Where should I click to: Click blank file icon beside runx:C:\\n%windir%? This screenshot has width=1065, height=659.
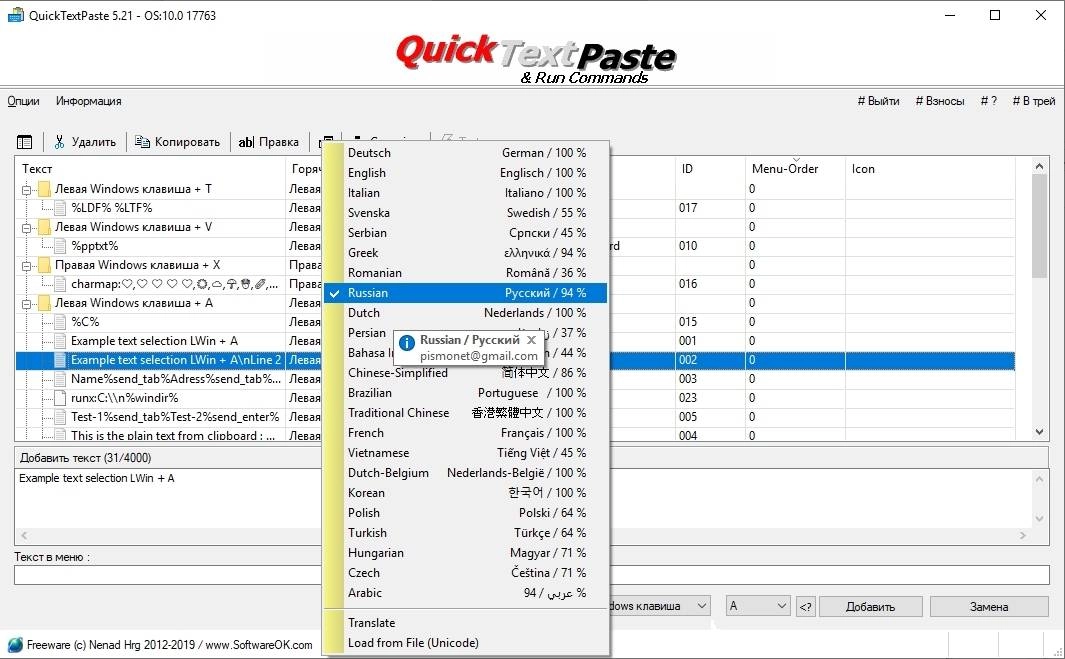click(60, 398)
